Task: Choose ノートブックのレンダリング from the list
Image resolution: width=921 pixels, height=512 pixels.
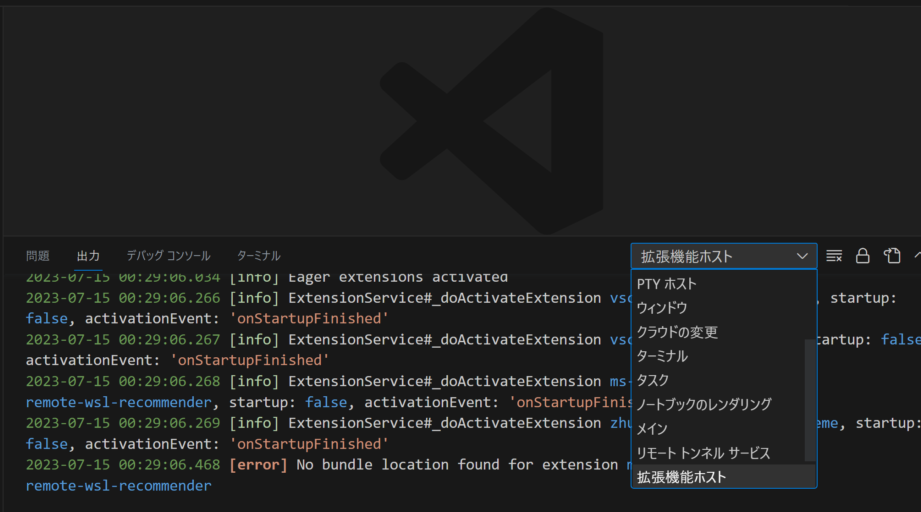Action: 704,404
